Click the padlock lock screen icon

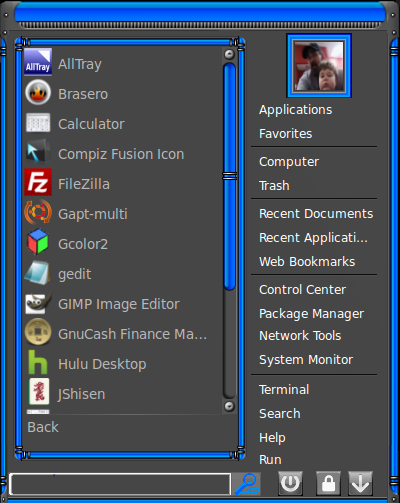(x=328, y=483)
